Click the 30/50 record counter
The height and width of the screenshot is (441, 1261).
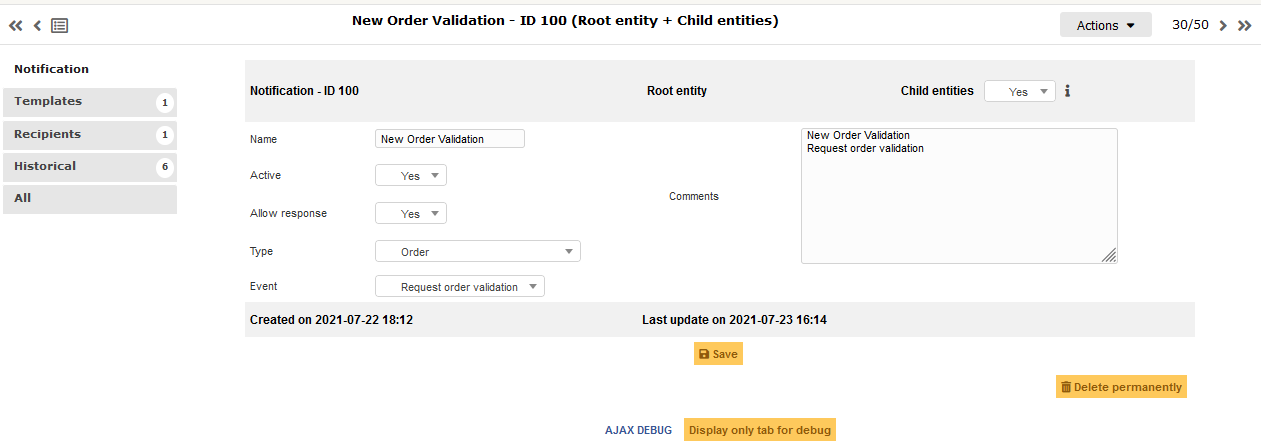tap(1190, 25)
